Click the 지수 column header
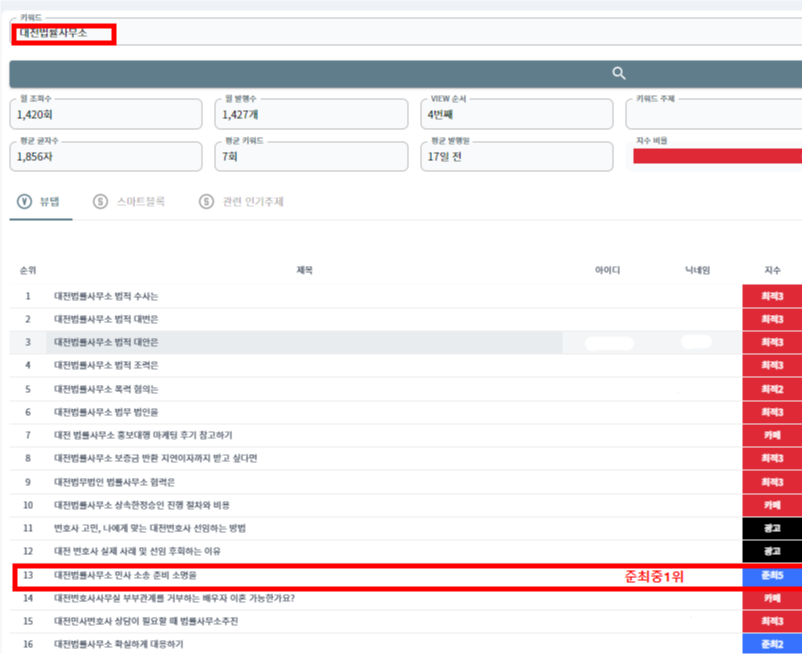This screenshot has width=802, height=654. (x=771, y=270)
